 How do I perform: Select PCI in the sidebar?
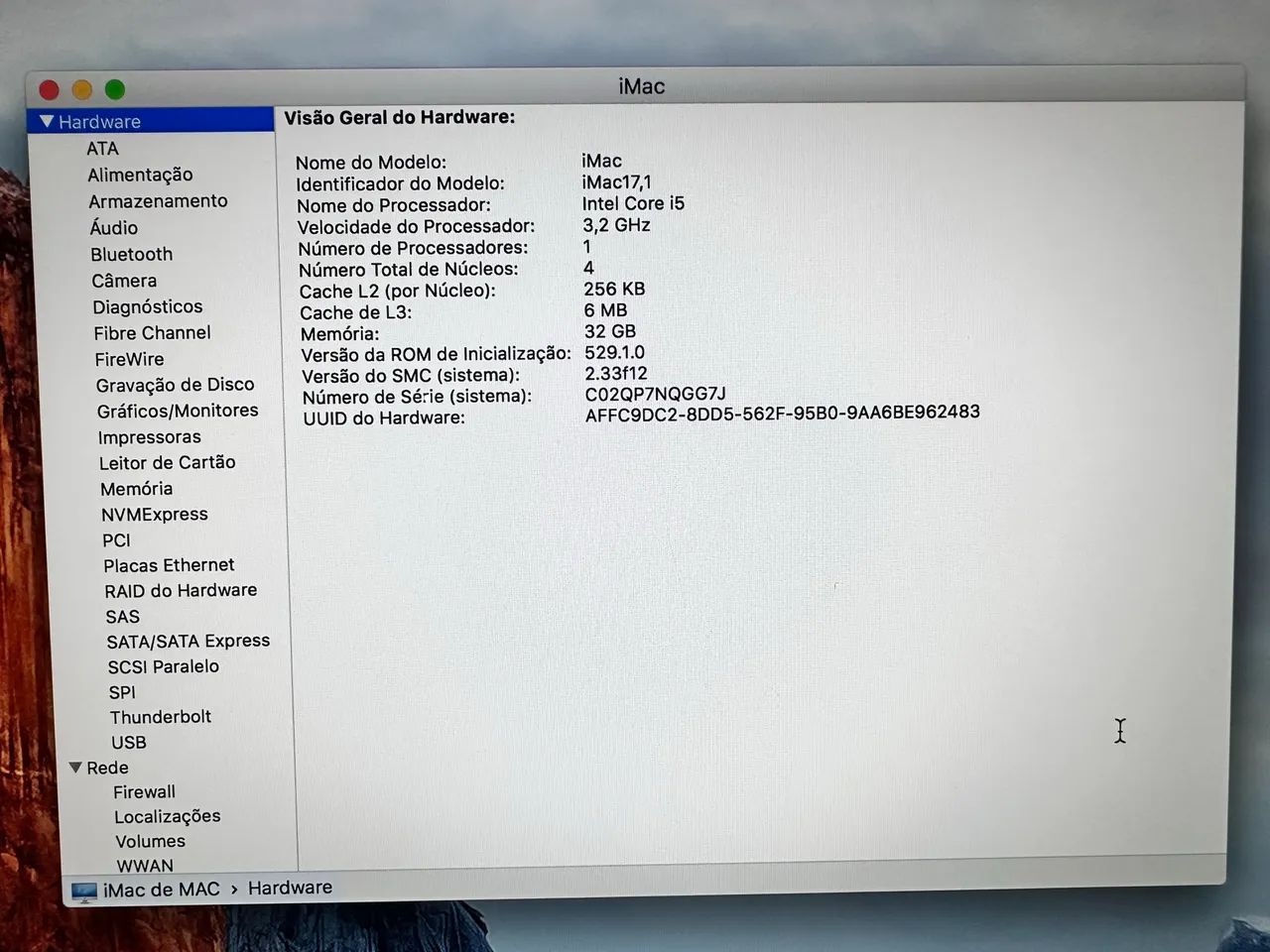point(116,540)
